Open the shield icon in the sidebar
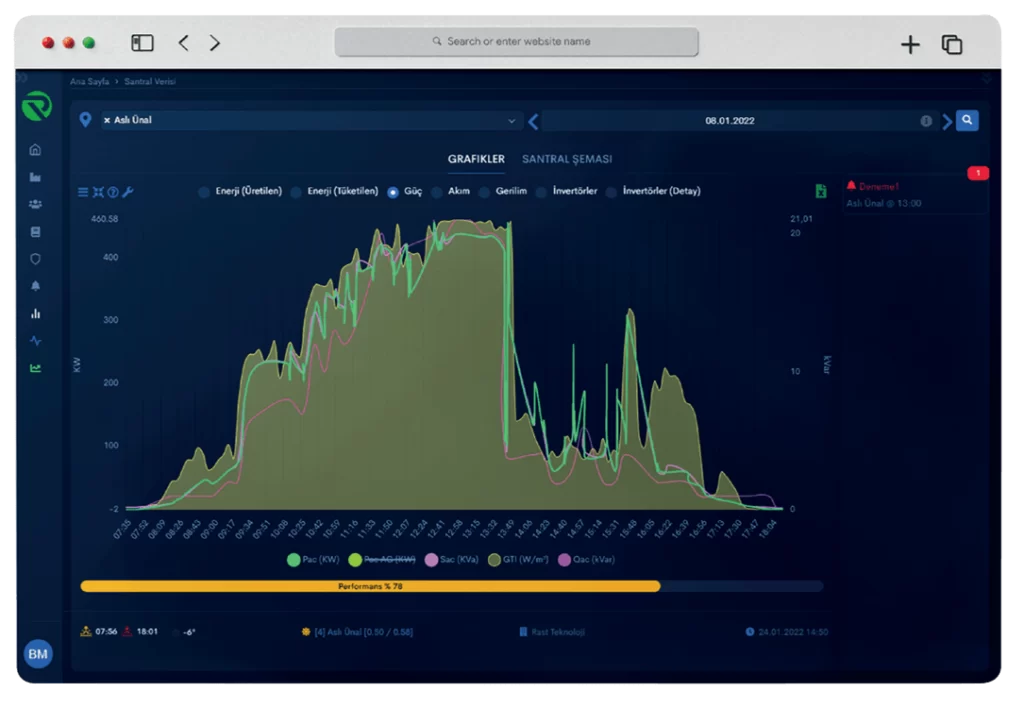 [35, 259]
